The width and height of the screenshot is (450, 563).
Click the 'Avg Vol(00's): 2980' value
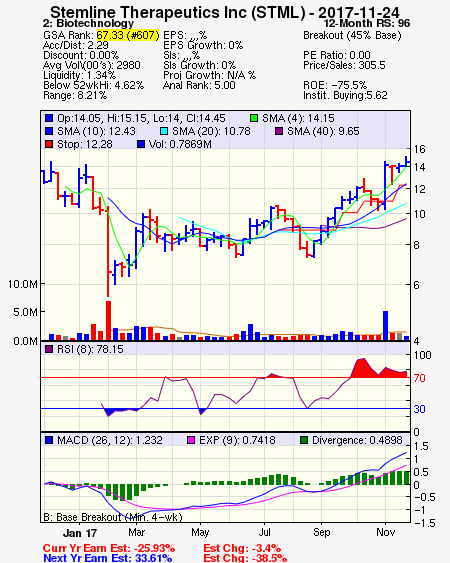[x=92, y=65]
